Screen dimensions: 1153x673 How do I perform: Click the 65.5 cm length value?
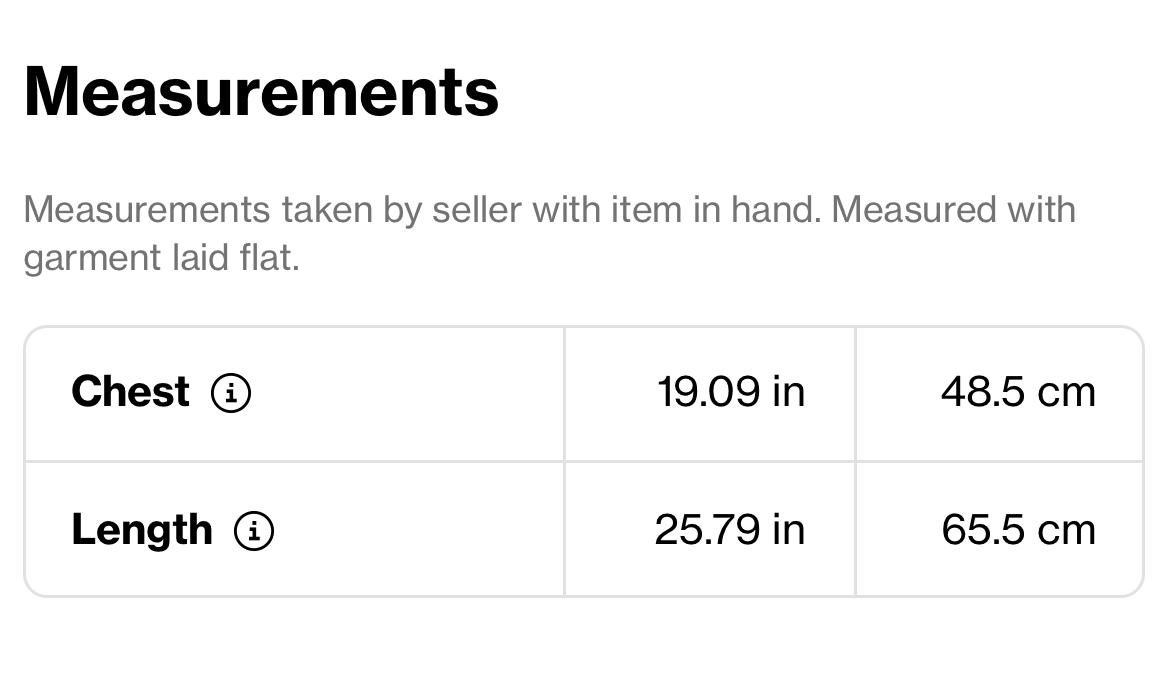click(1018, 530)
